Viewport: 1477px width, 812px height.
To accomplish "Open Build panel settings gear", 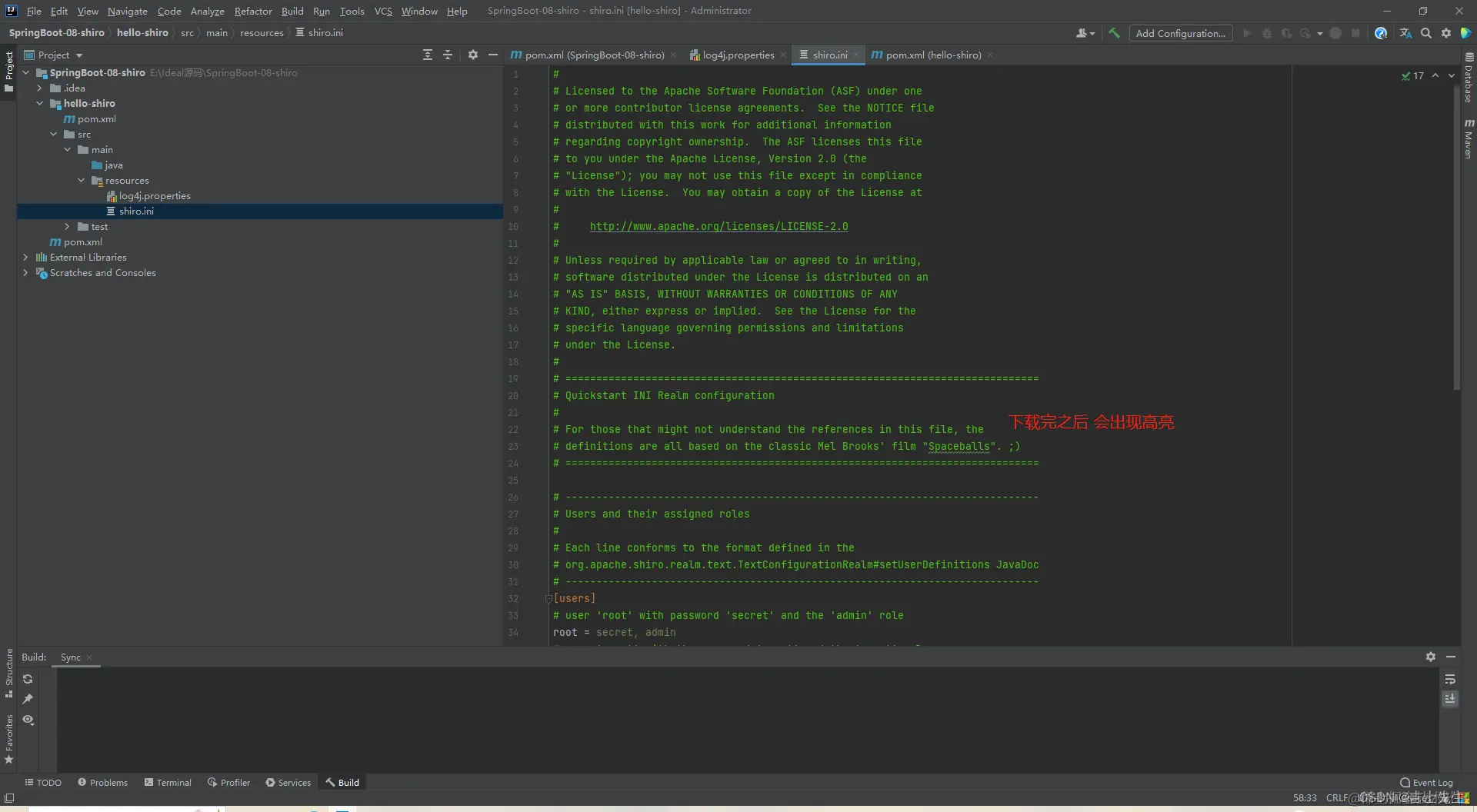I will [x=1430, y=657].
